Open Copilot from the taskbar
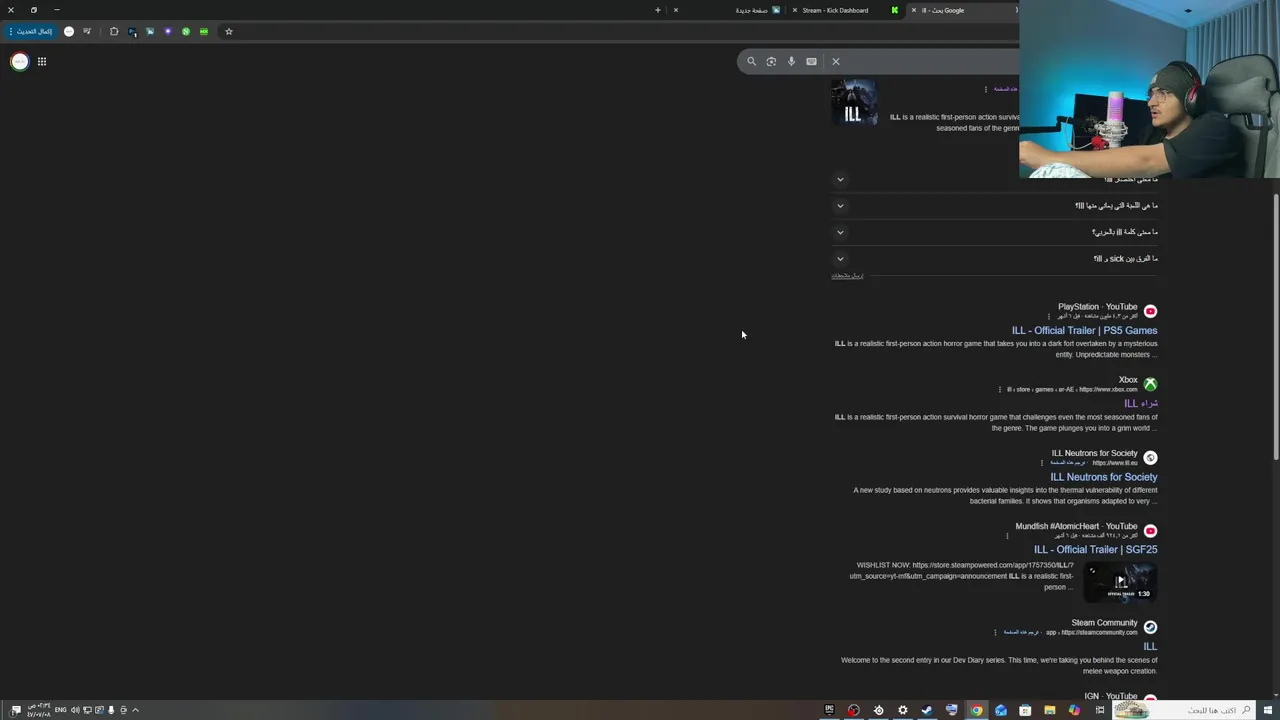 (1074, 710)
